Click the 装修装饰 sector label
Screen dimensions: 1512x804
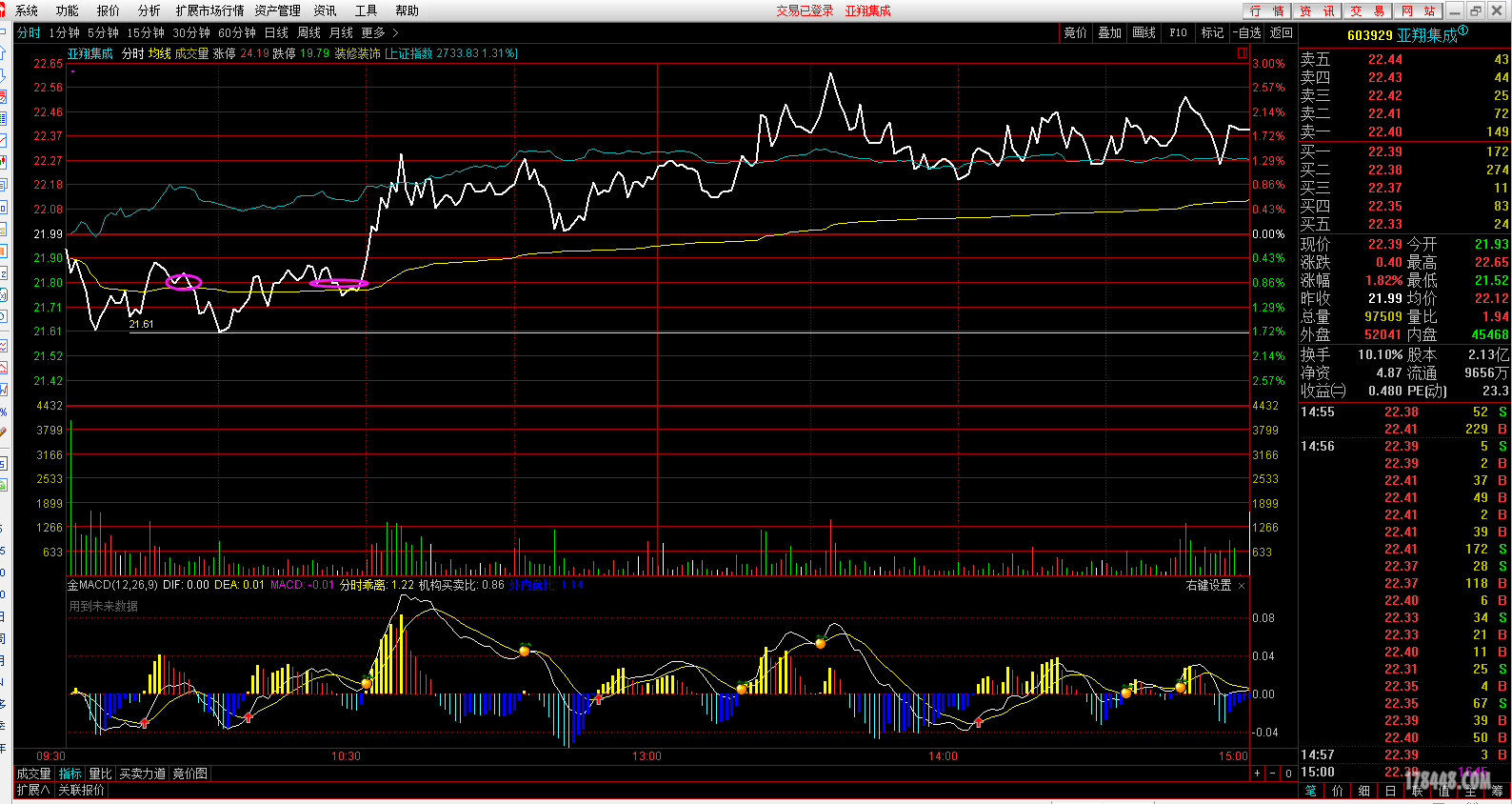357,53
